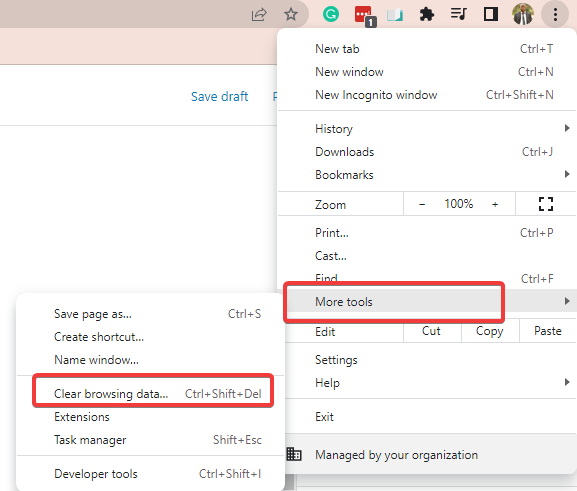The height and width of the screenshot is (491, 577).
Task: Decrease zoom with minus button
Action: (422, 204)
